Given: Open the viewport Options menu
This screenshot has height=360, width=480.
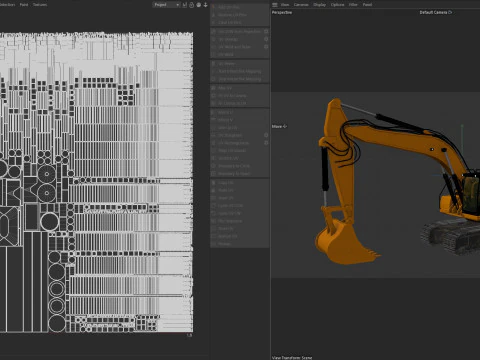Looking at the screenshot, I should (x=337, y=5).
